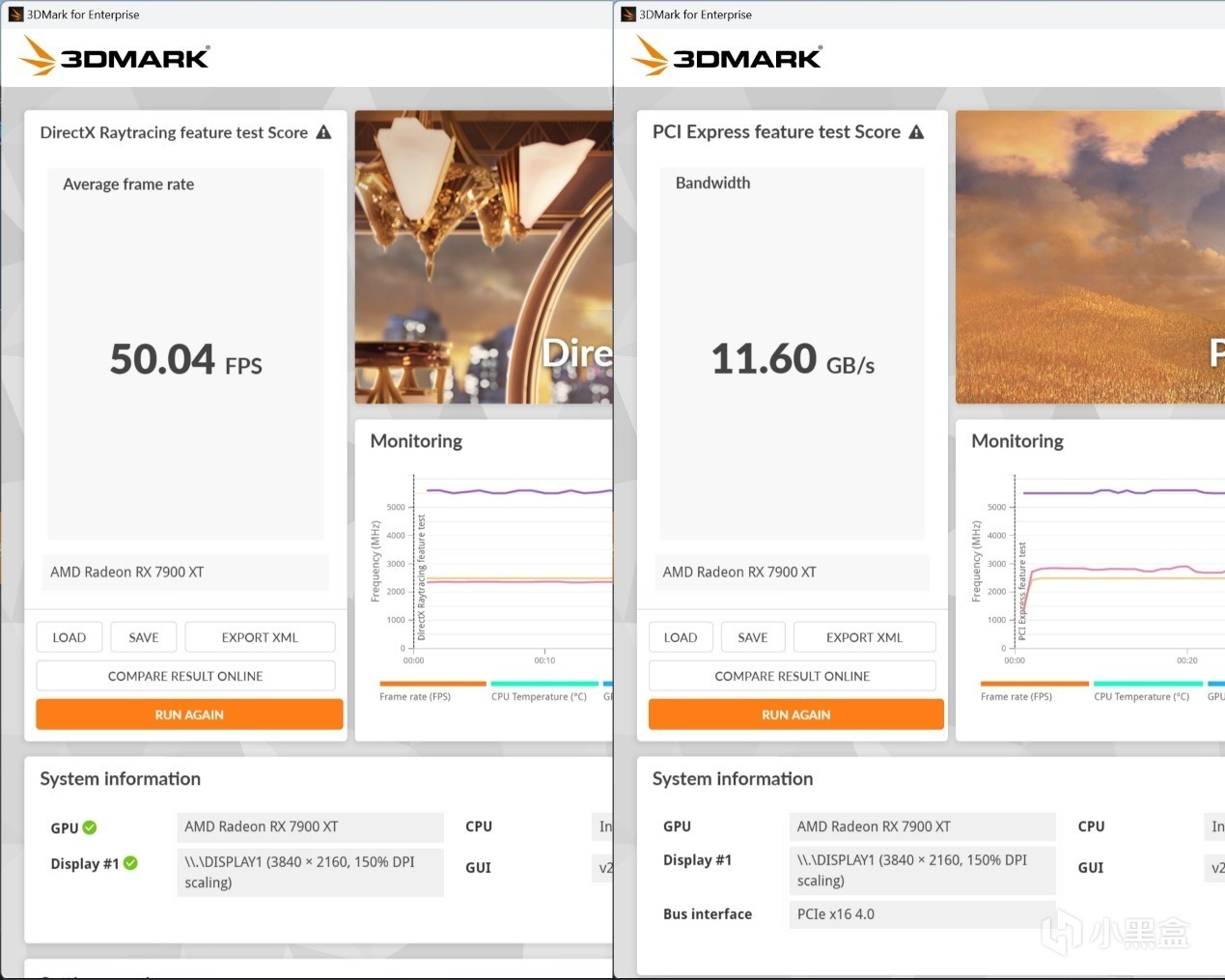
Task: Click SAVE in the PCI Express window
Action: (753, 637)
